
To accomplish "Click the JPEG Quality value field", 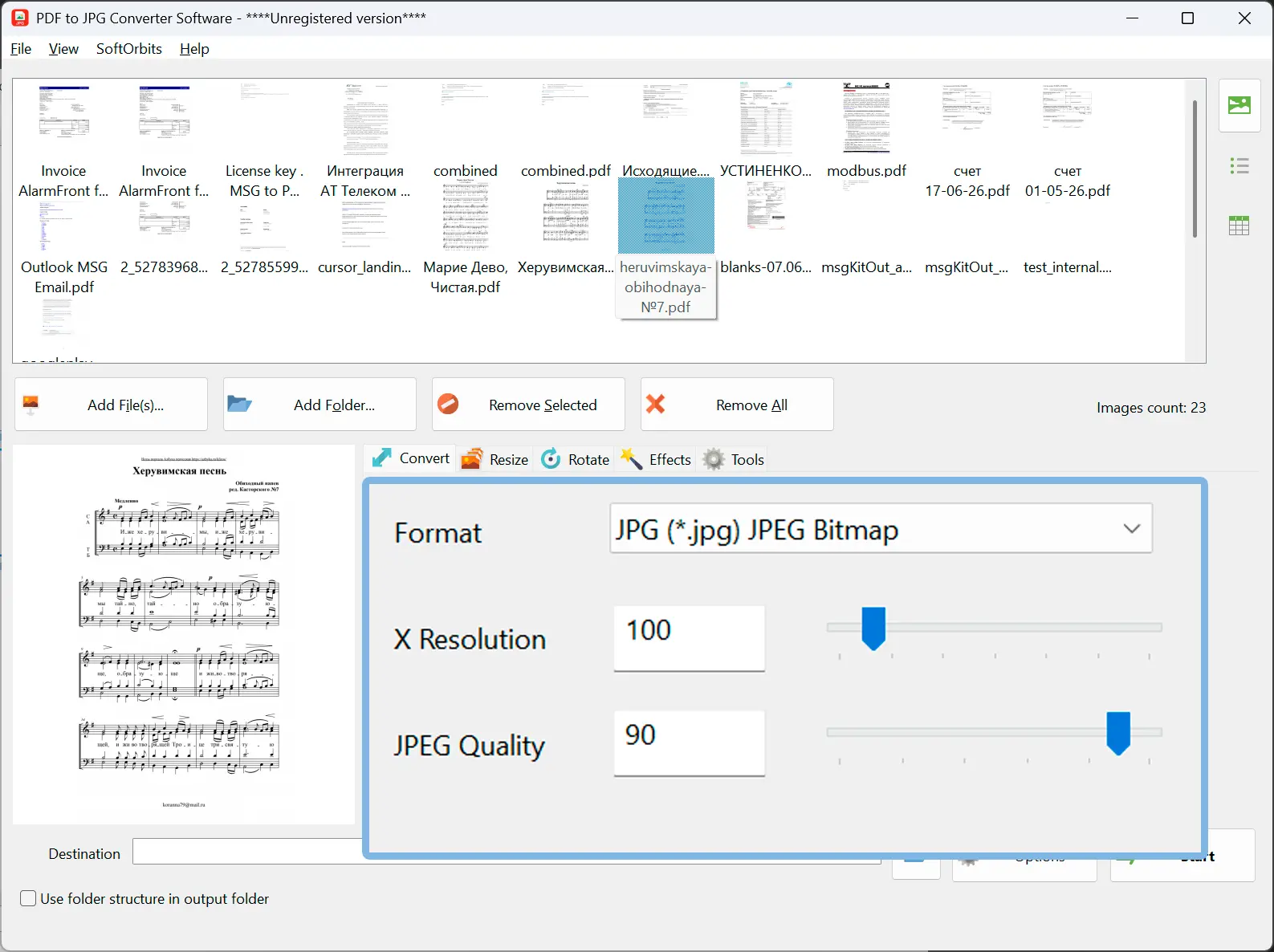I will [x=689, y=742].
